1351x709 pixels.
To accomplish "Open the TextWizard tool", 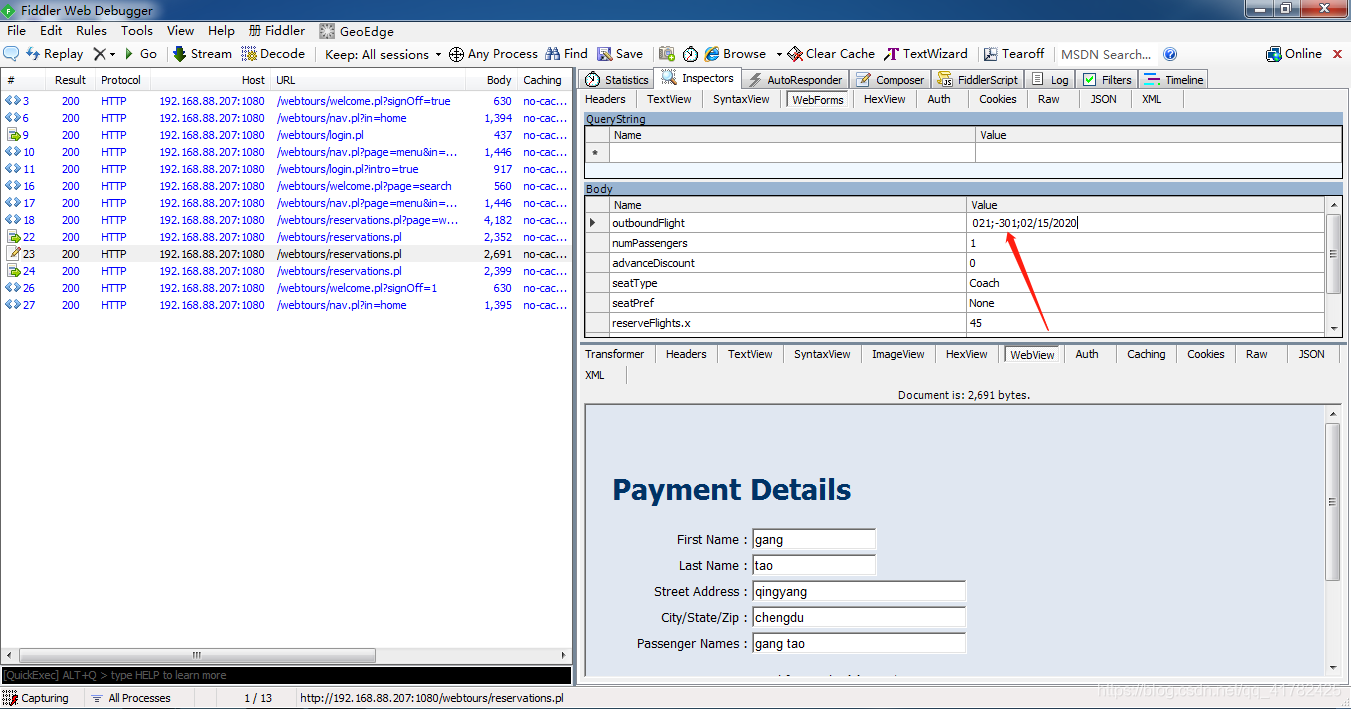I will point(925,54).
